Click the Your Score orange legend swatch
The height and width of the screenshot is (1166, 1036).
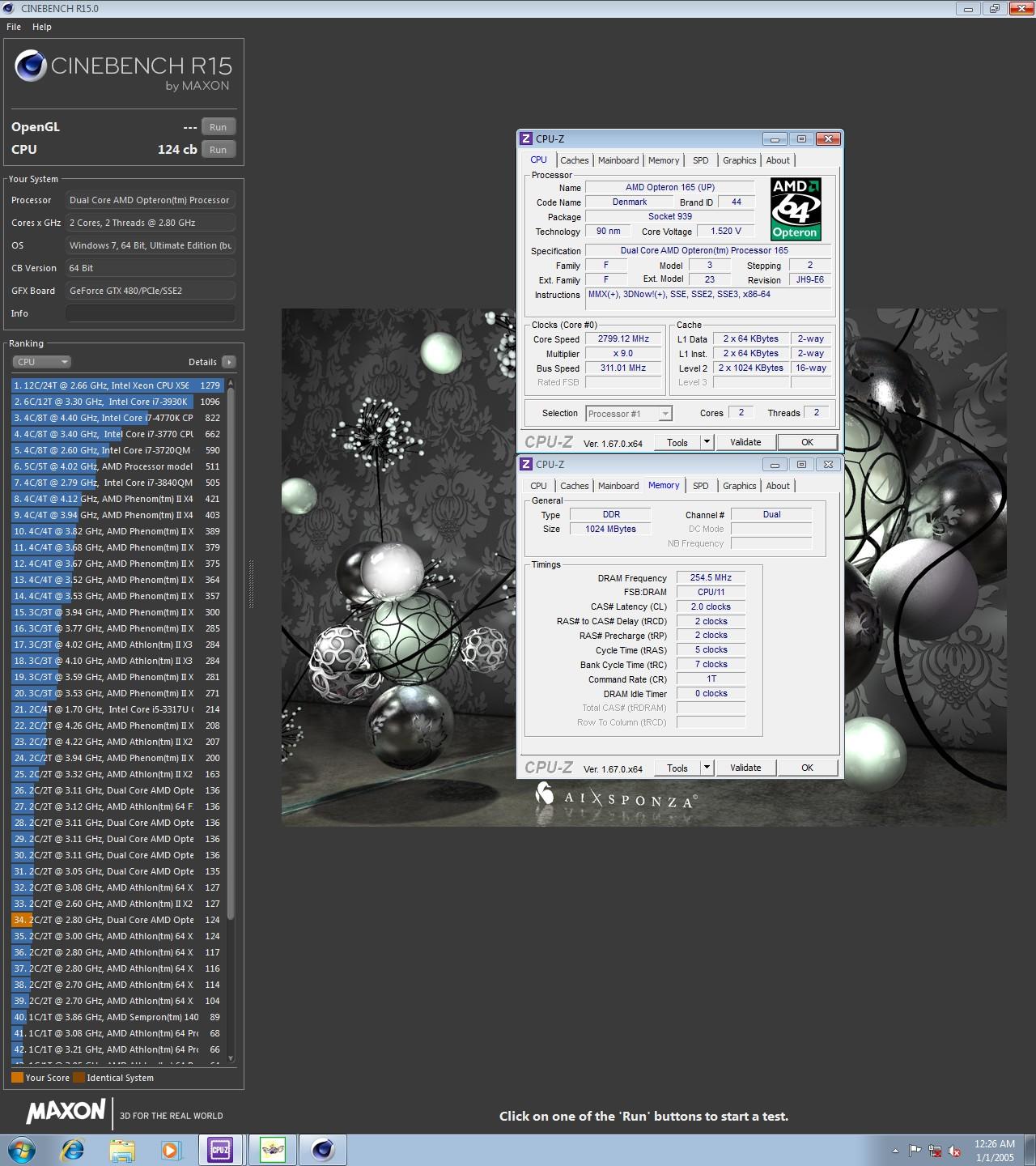pyautogui.click(x=17, y=1078)
